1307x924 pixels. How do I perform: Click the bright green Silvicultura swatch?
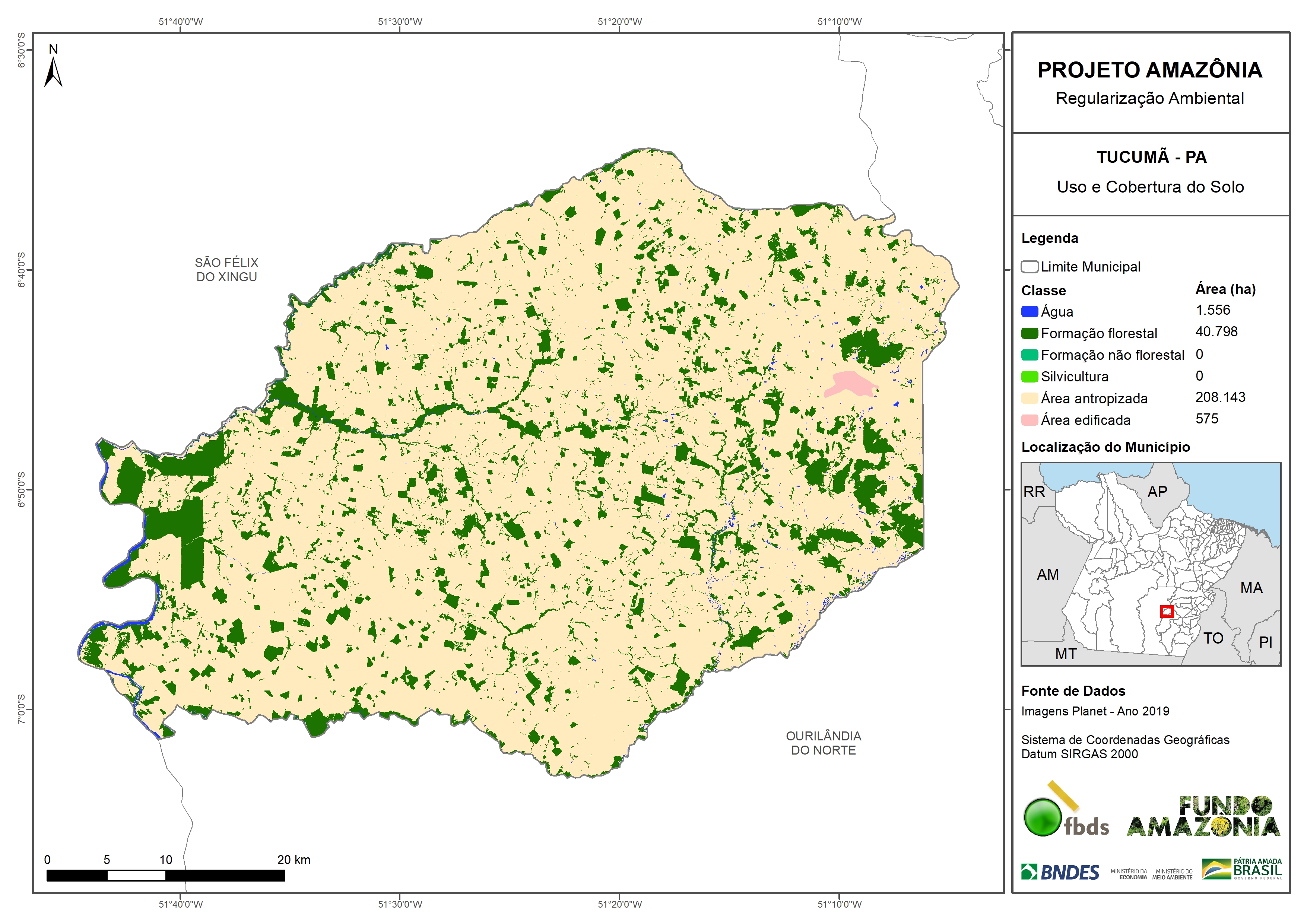coord(1029,376)
